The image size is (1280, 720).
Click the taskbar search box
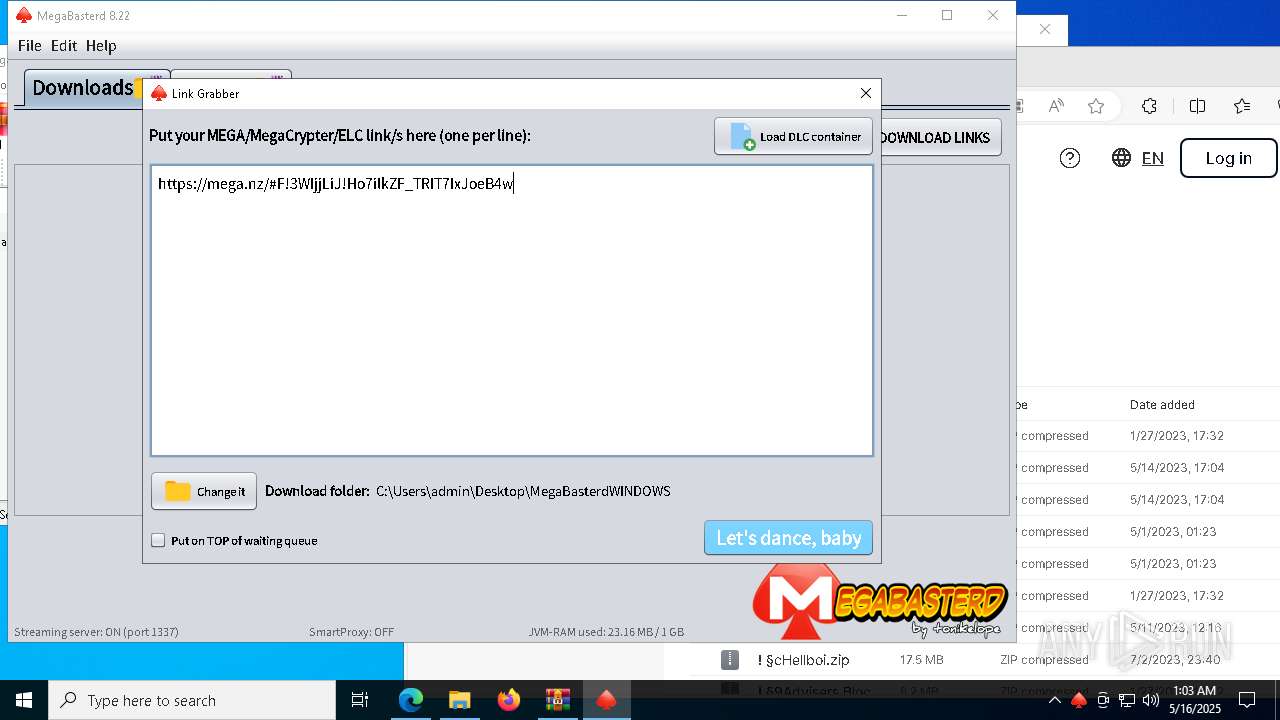click(192, 700)
